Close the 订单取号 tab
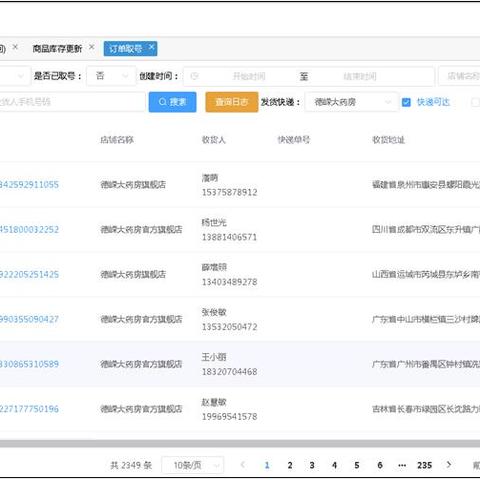This screenshot has width=480, height=480. pos(151,47)
